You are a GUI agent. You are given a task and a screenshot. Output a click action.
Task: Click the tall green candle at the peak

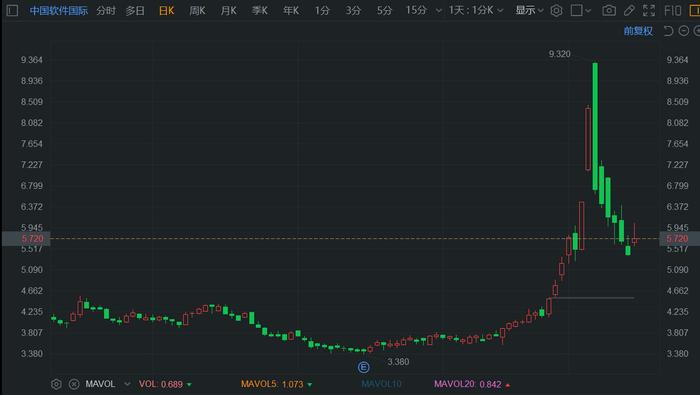click(x=595, y=127)
